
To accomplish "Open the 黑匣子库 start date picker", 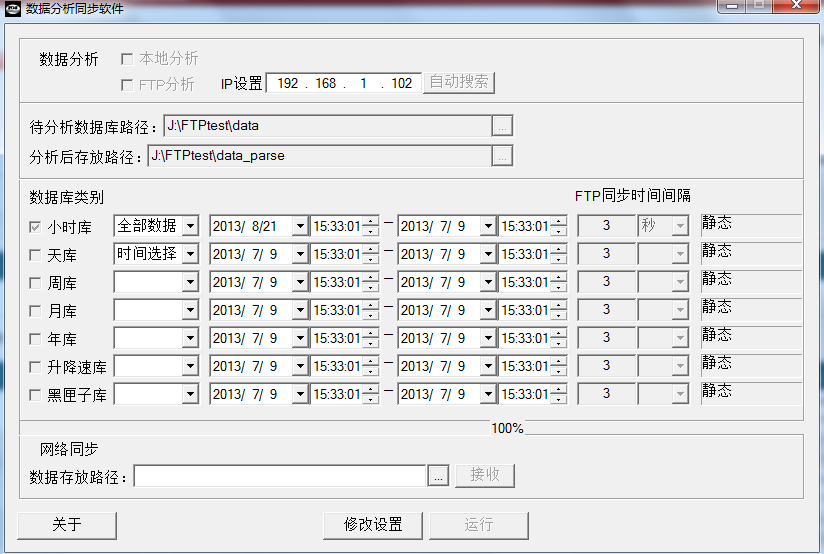I will 300,394.
